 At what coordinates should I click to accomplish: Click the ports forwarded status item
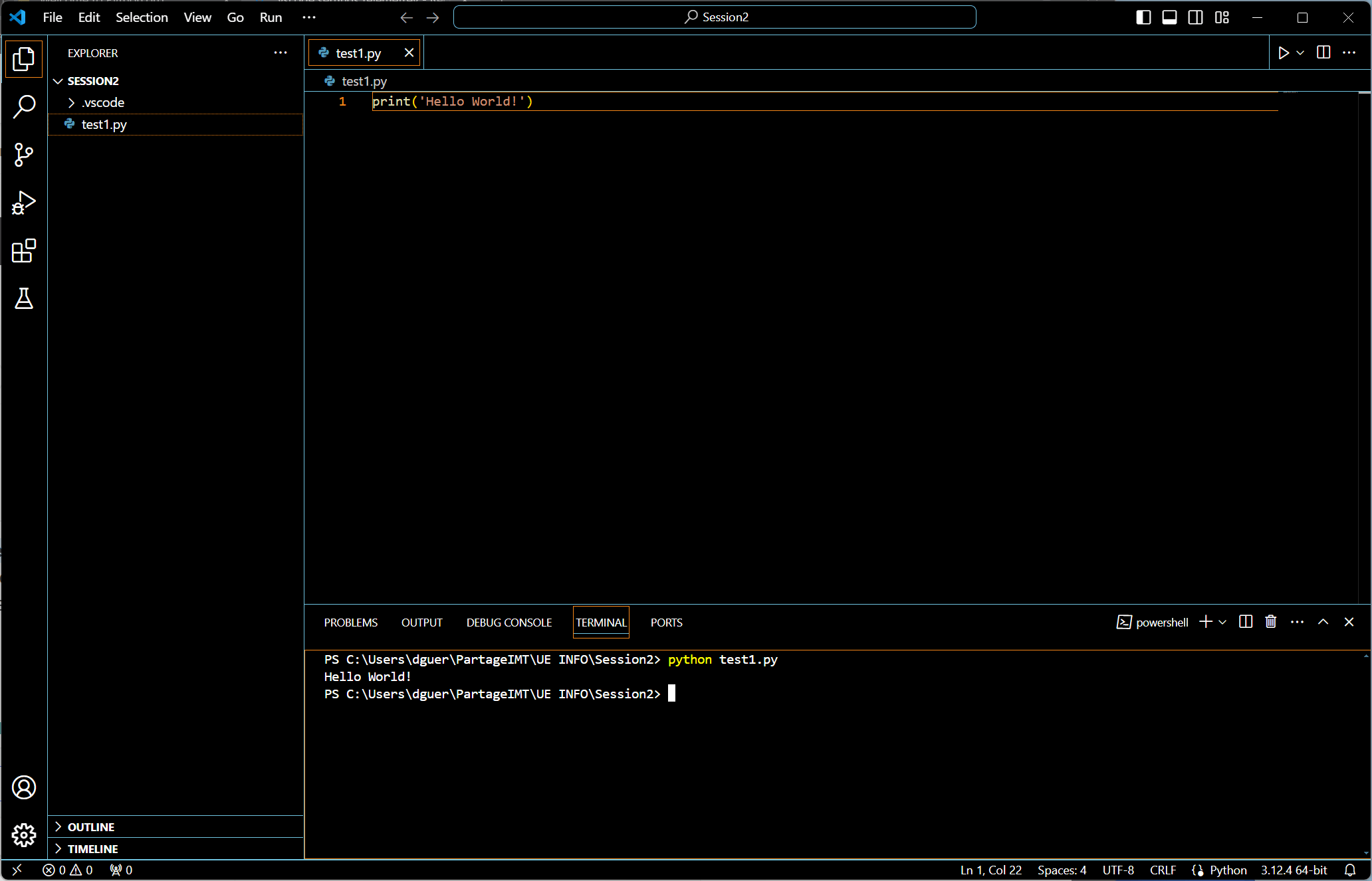coord(121,870)
